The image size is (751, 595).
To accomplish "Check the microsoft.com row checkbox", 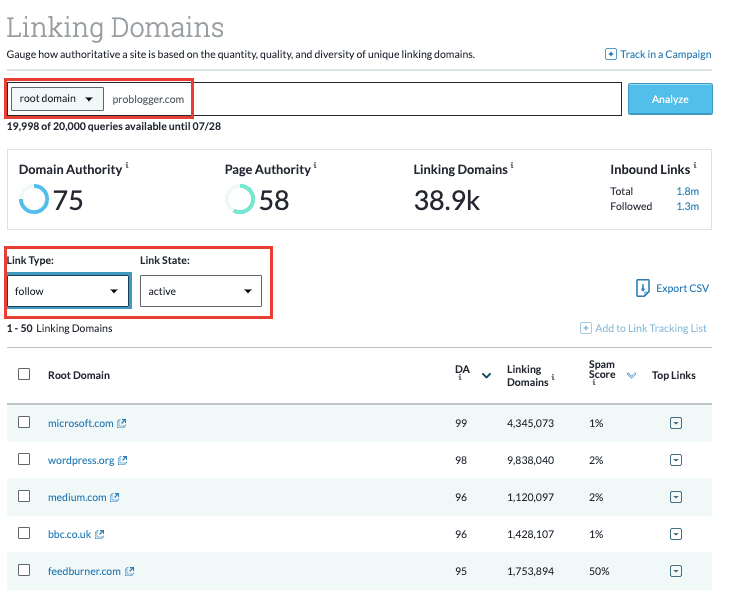I will coord(24,422).
